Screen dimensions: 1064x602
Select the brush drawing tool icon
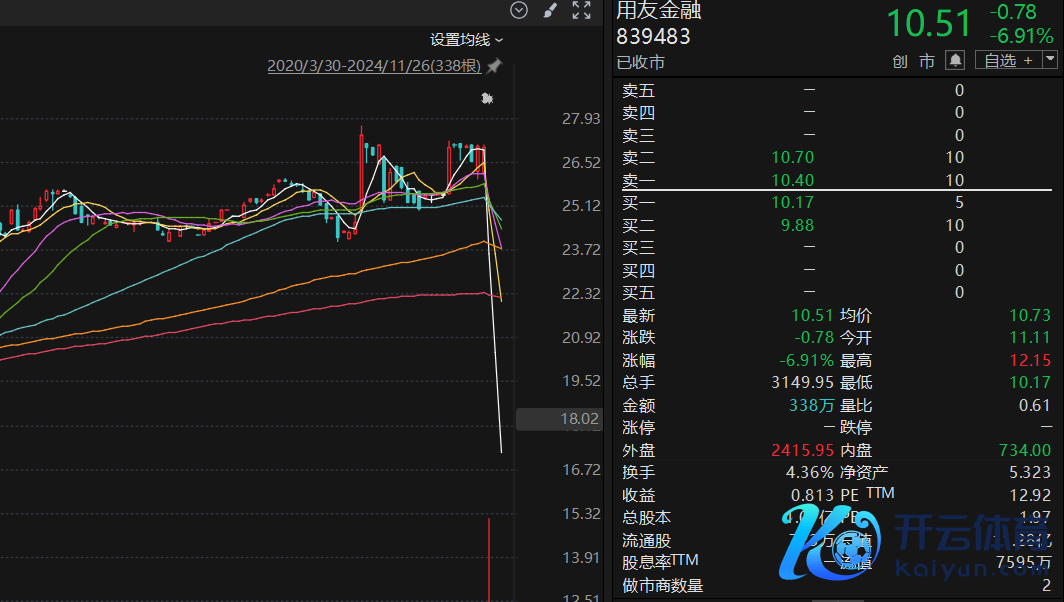549,11
